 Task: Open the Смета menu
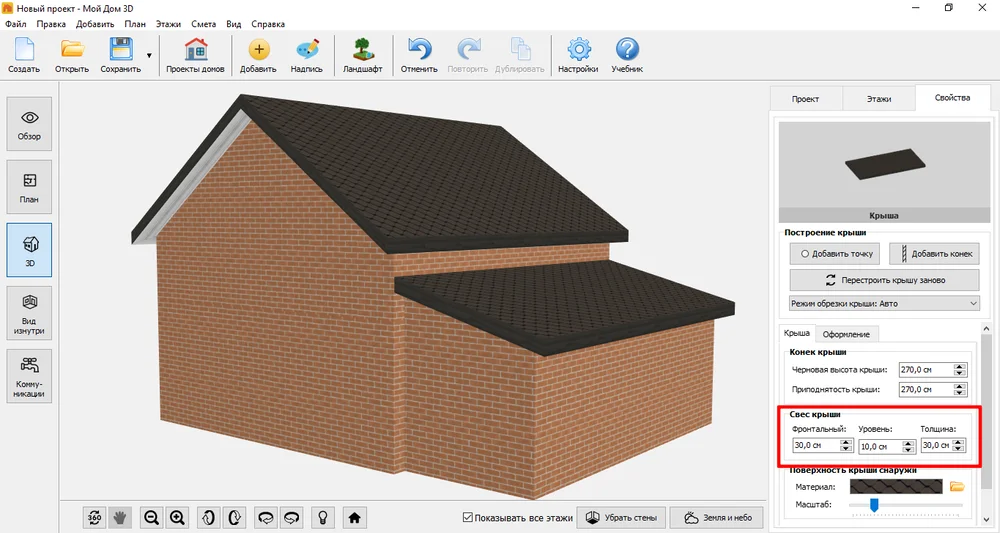[x=203, y=24]
